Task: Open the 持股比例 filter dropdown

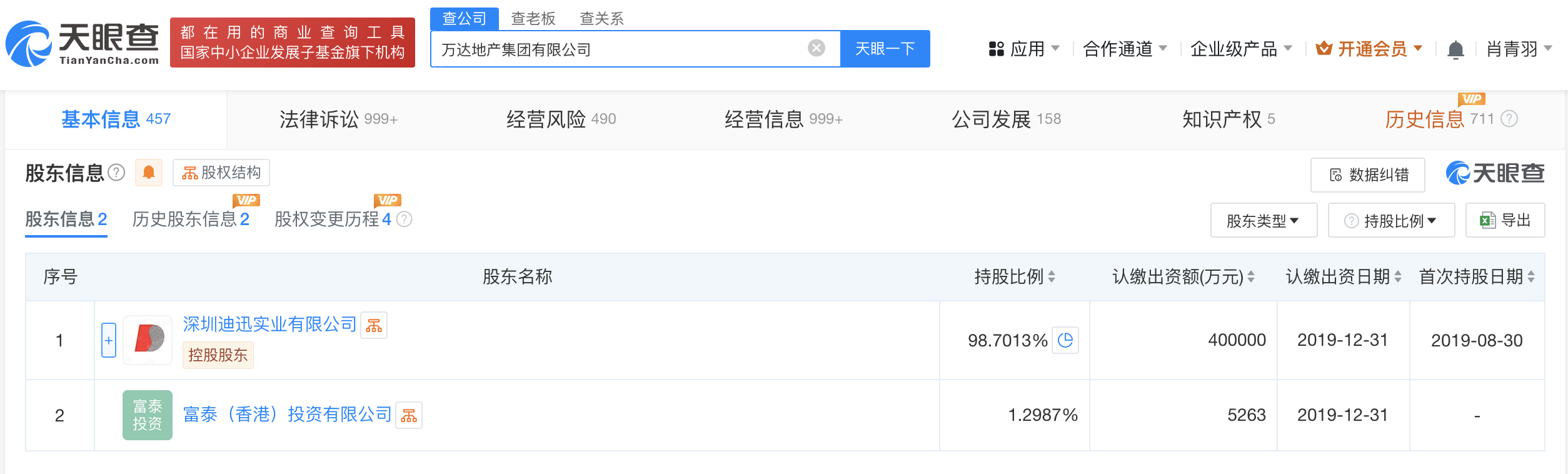Action: tap(1391, 220)
